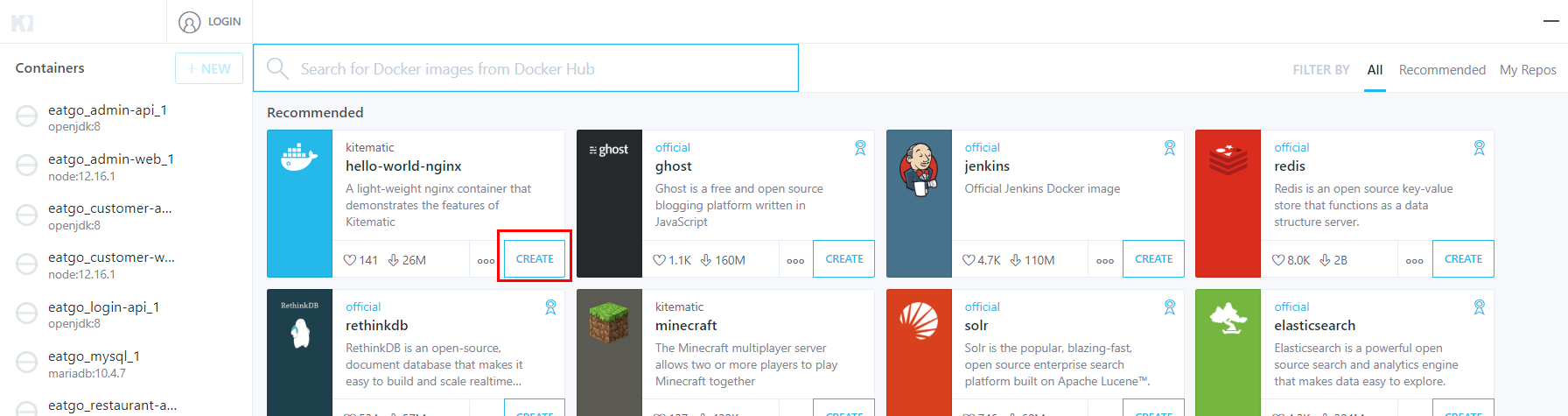The width and height of the screenshot is (1568, 416).
Task: Create a new container with NEW button
Action: point(209,68)
